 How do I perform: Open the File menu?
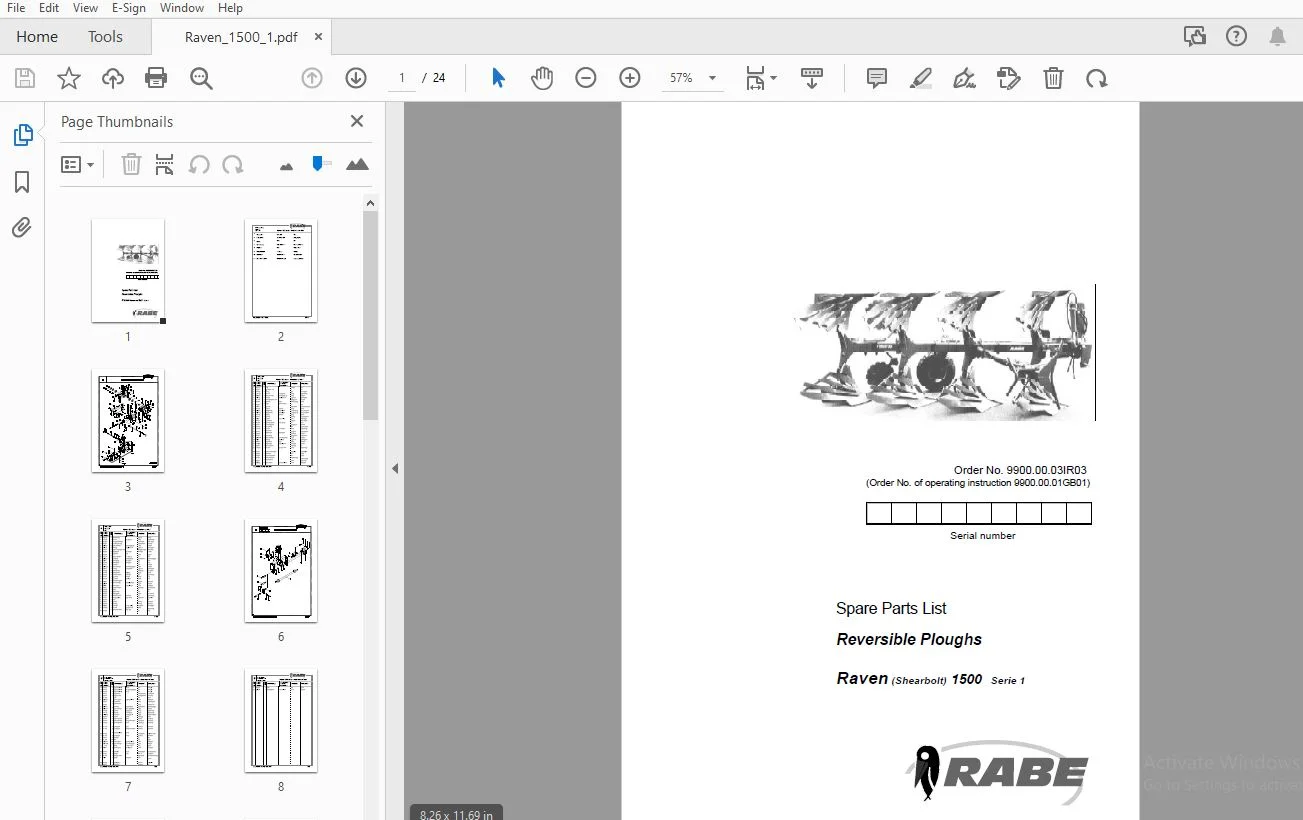(x=15, y=8)
